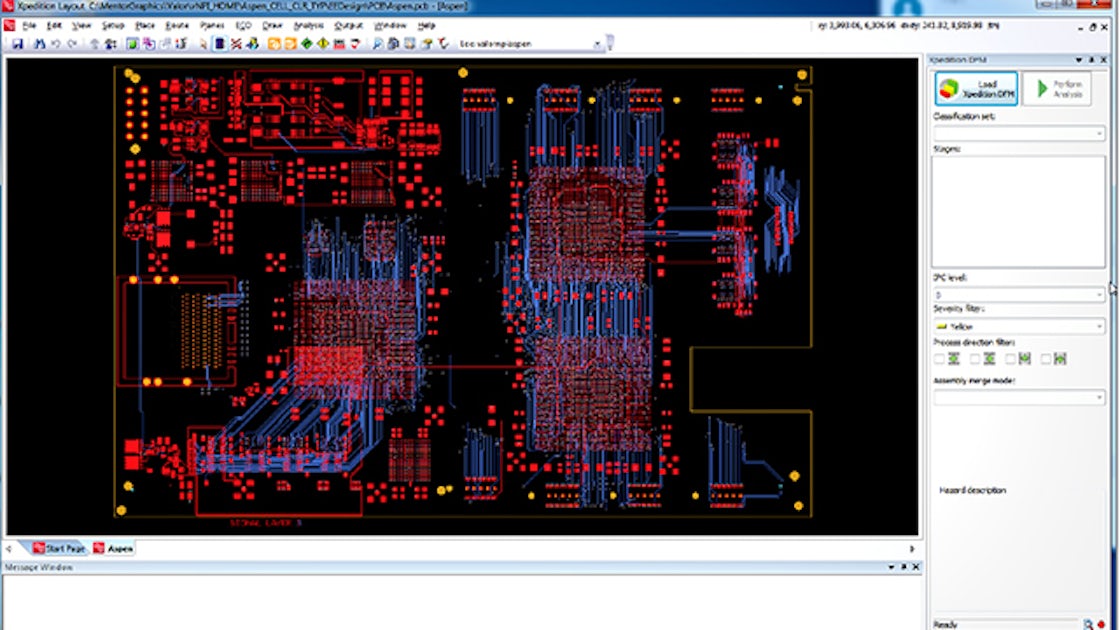Click the Save toolbar icon
This screenshot has width=1120, height=630.
tap(18, 43)
